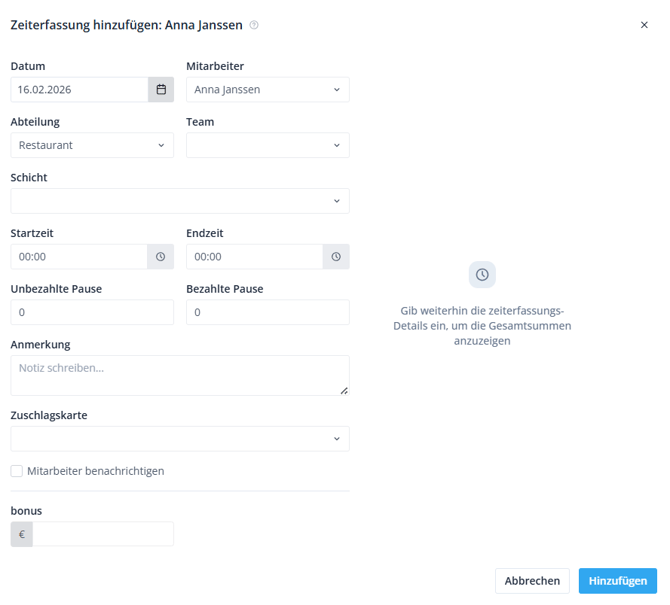The height and width of the screenshot is (605, 670).
Task: Click the euro symbol in bonus field
Action: 22,534
